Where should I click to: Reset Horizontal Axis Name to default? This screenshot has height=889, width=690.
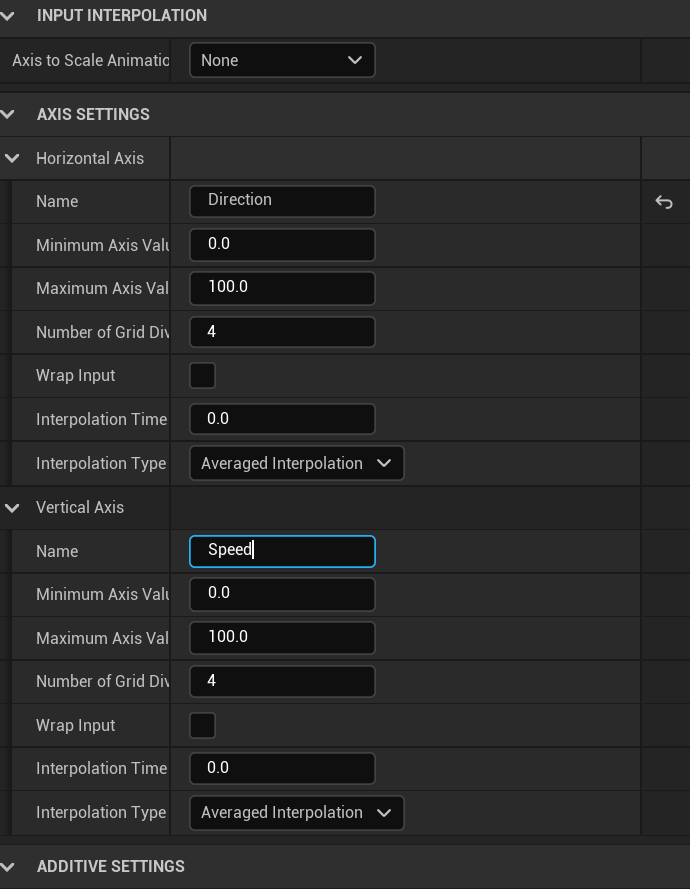pyautogui.click(x=664, y=202)
